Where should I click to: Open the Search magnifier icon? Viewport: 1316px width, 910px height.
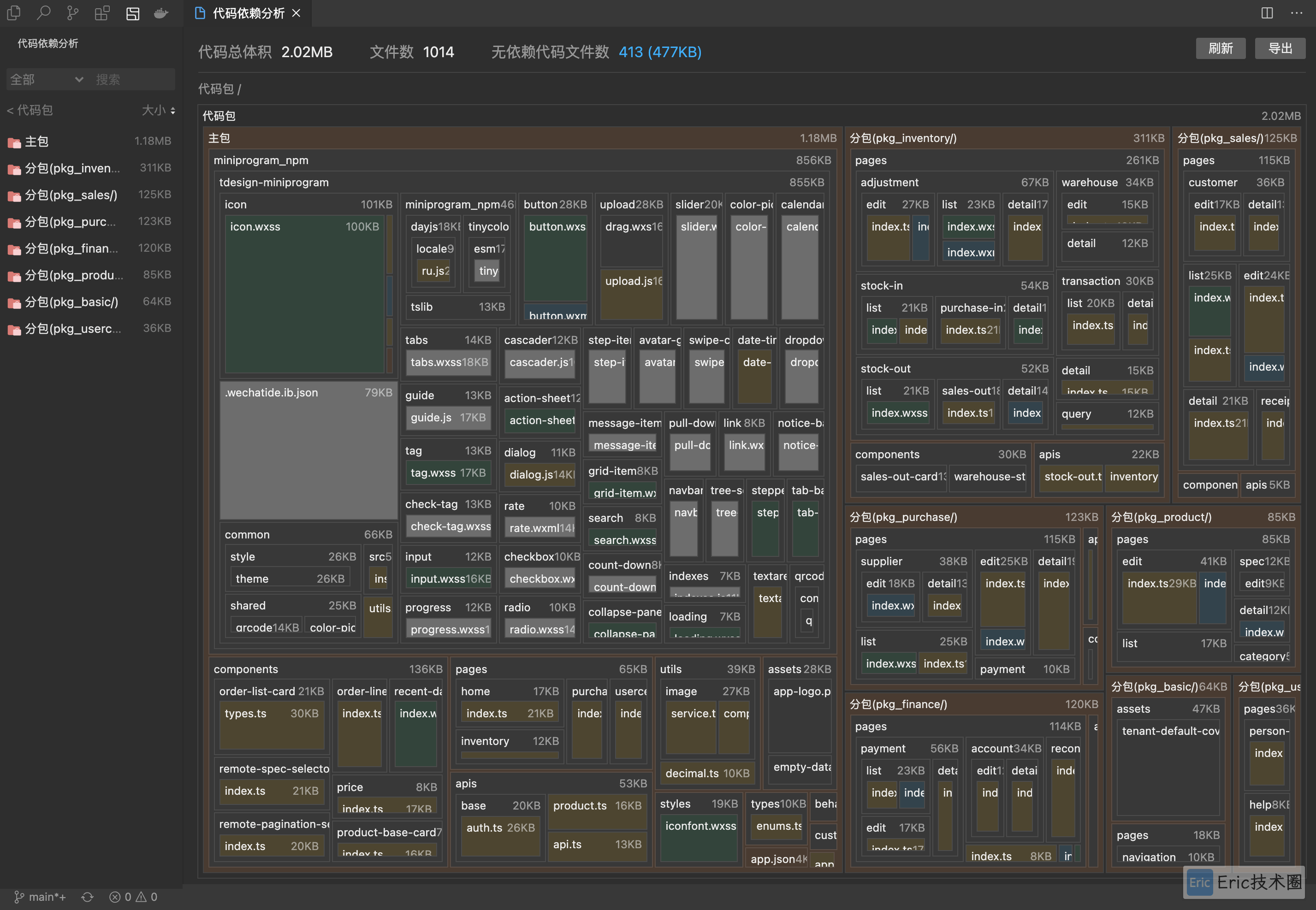43,13
